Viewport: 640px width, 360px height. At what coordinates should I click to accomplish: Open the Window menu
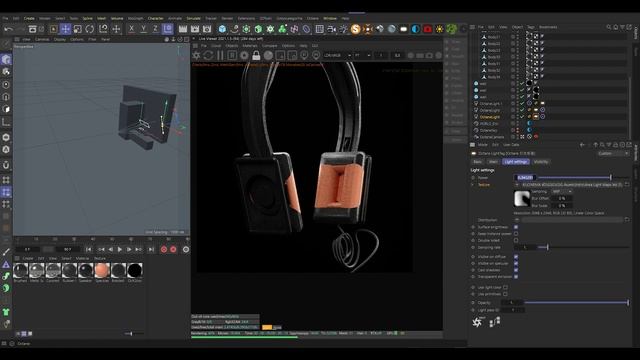[x=330, y=18]
